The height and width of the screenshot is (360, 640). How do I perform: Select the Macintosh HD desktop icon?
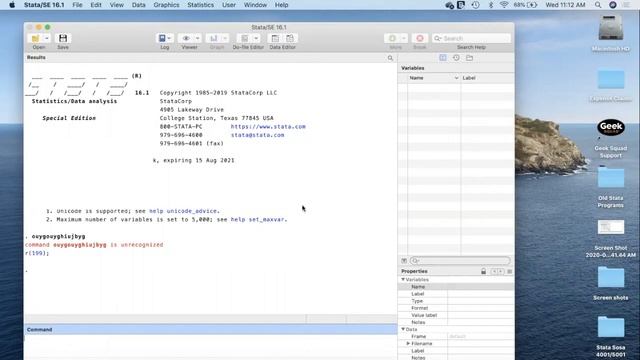click(611, 28)
